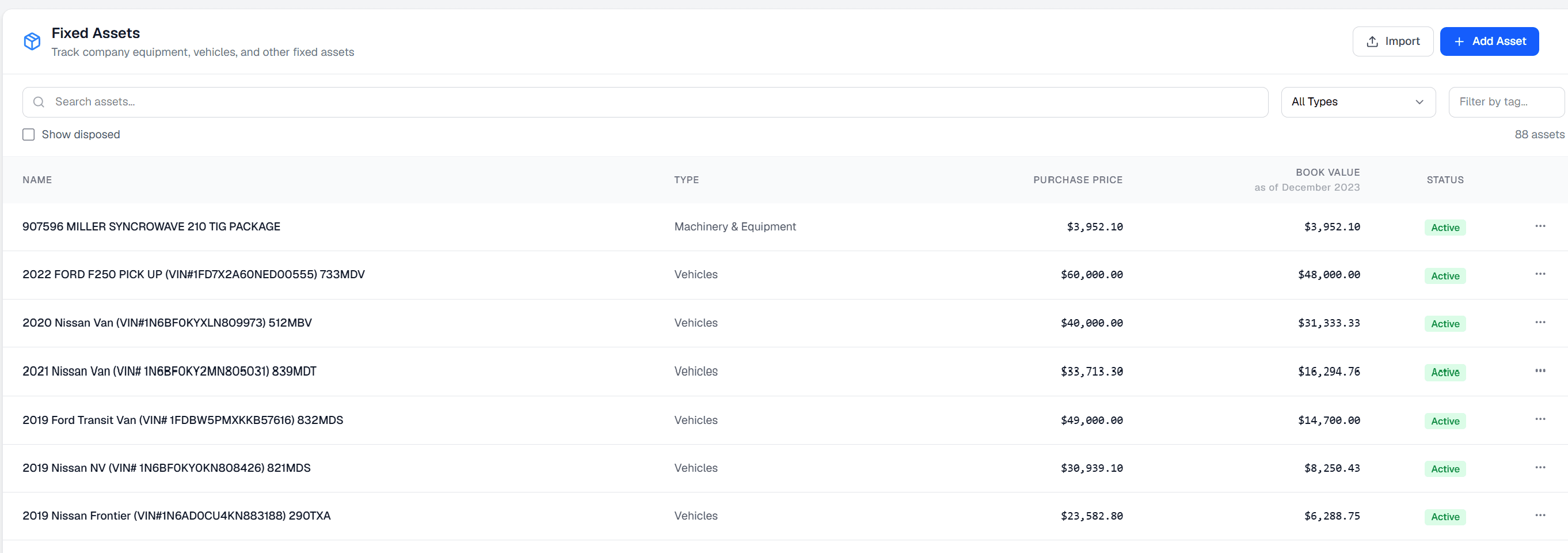The width and height of the screenshot is (1568, 553).
Task: Click the TYPE column header
Action: pyautogui.click(x=686, y=180)
